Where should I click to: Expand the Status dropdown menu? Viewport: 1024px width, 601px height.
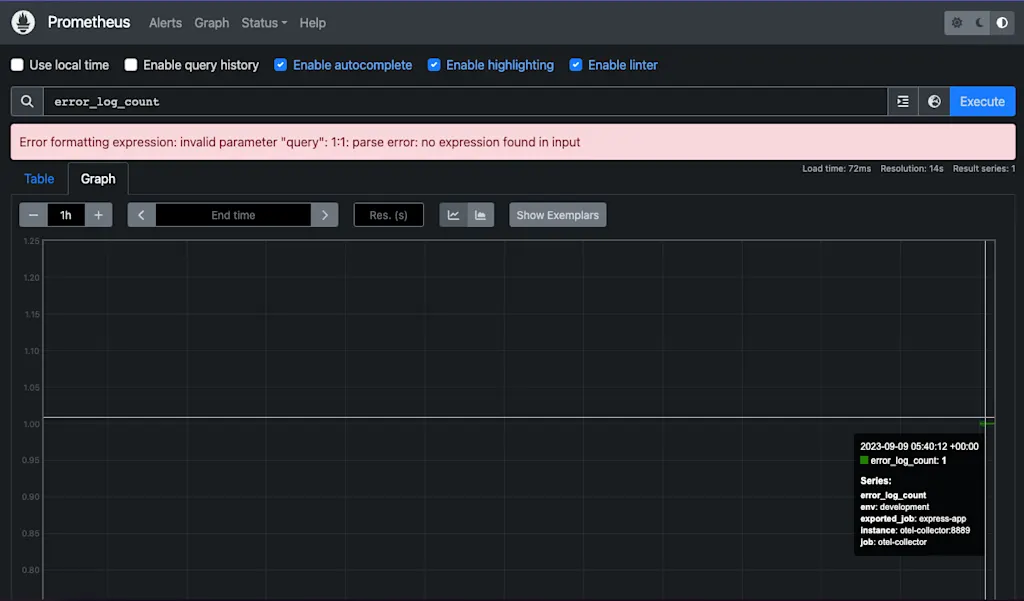(264, 23)
